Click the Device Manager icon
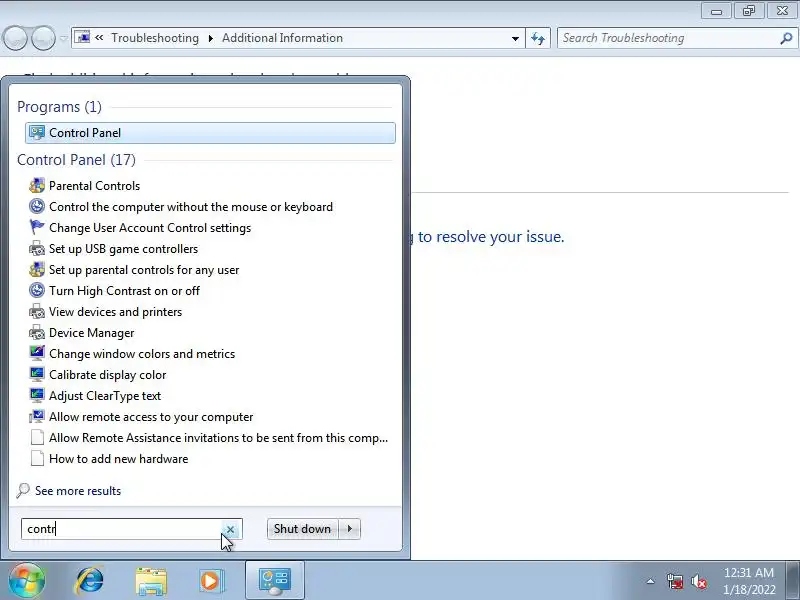This screenshot has width=800, height=600. (37, 333)
